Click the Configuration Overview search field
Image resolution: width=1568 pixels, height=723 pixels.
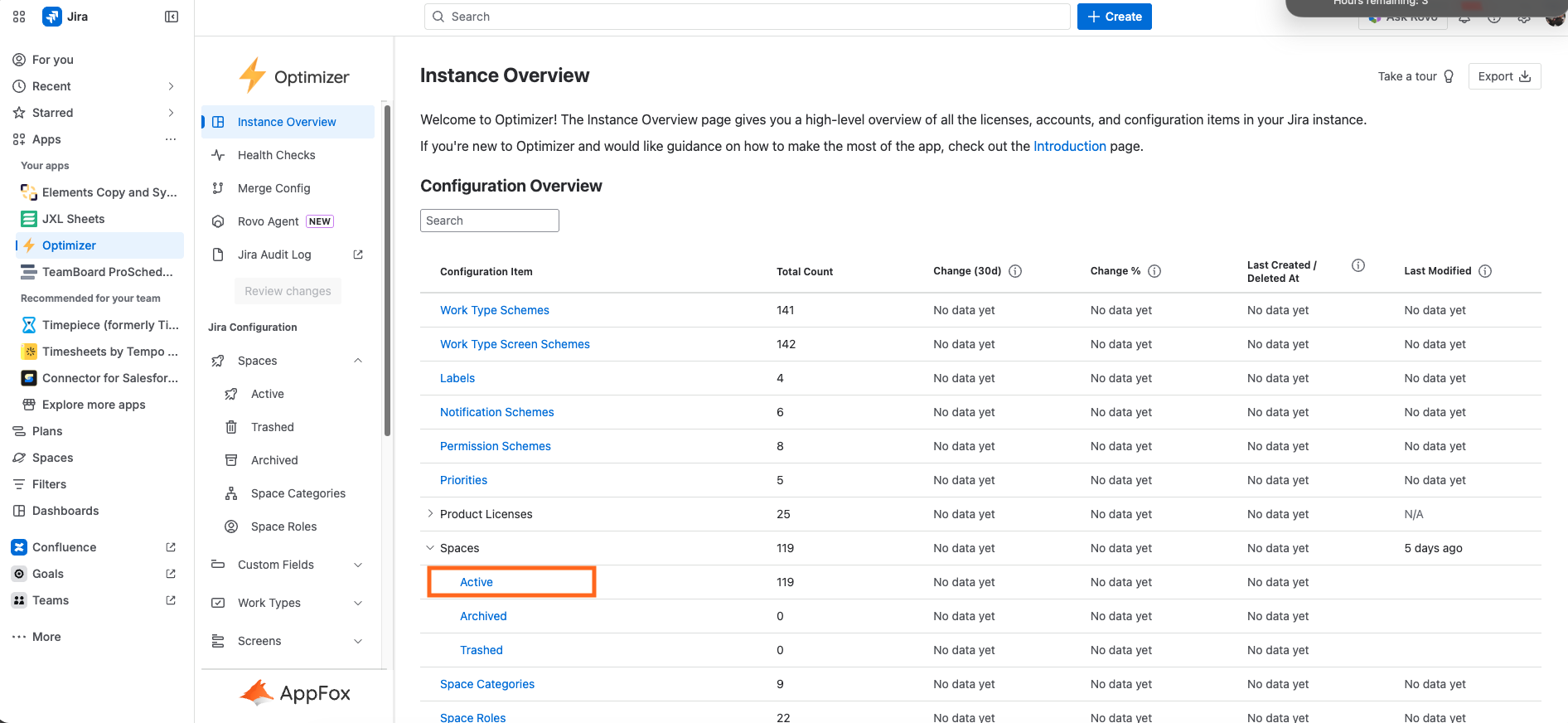click(x=489, y=221)
